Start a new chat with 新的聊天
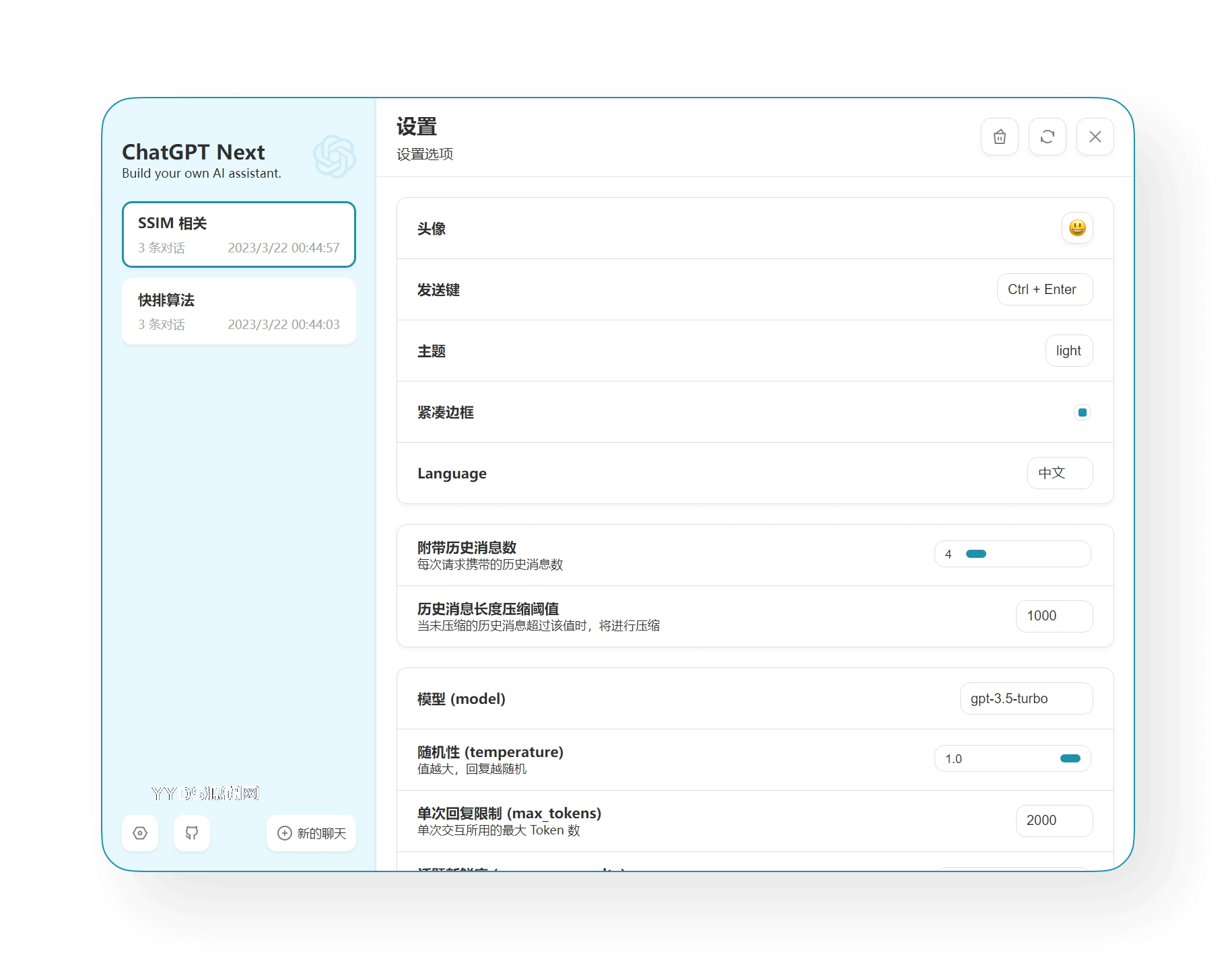The image size is (1232, 969). click(x=312, y=833)
